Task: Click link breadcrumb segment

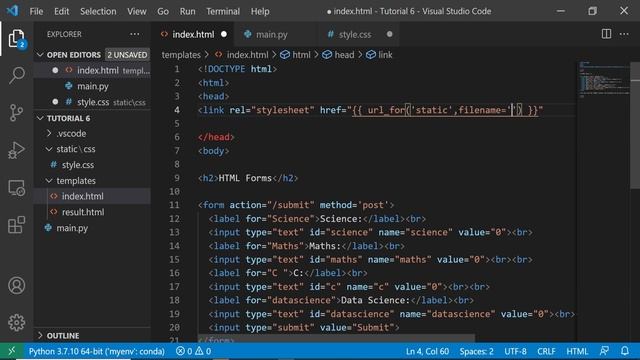Action: (379, 55)
